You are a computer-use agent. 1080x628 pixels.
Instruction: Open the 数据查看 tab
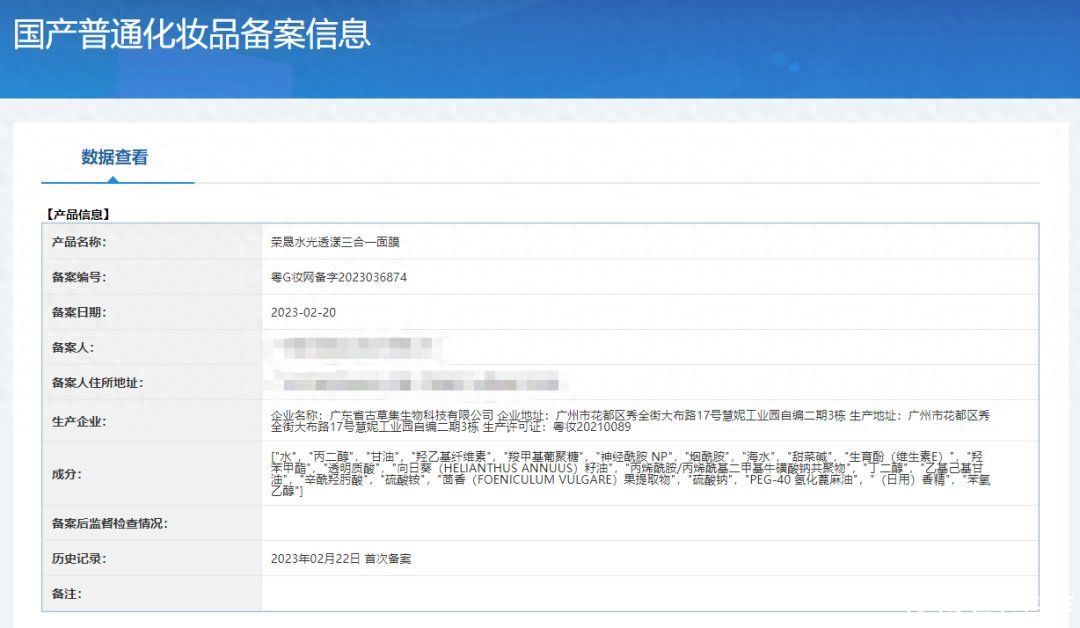114,158
